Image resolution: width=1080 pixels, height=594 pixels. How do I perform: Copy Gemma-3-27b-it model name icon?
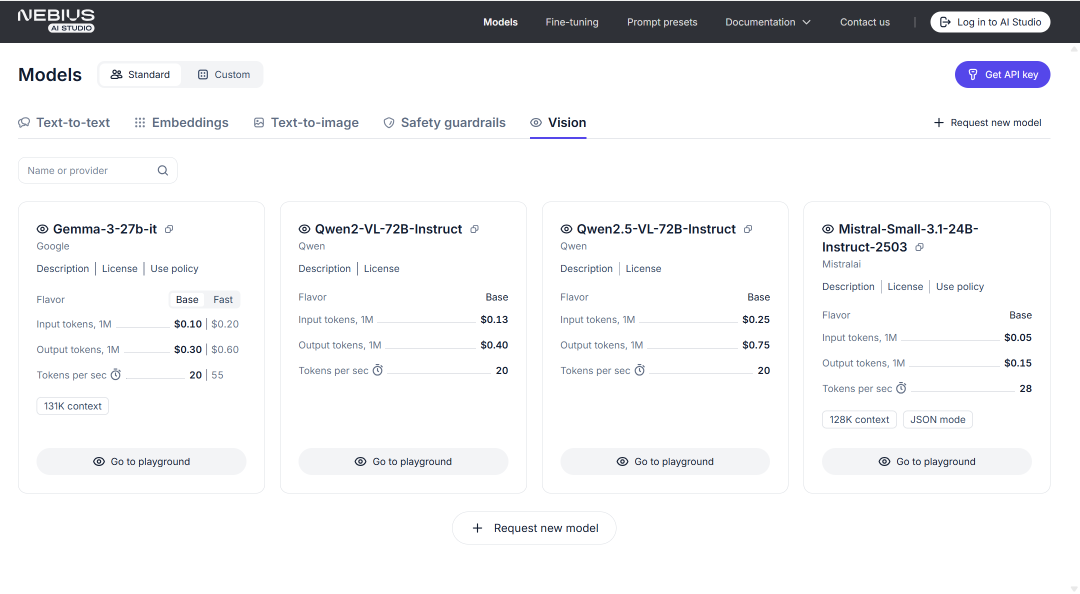pyautogui.click(x=169, y=229)
